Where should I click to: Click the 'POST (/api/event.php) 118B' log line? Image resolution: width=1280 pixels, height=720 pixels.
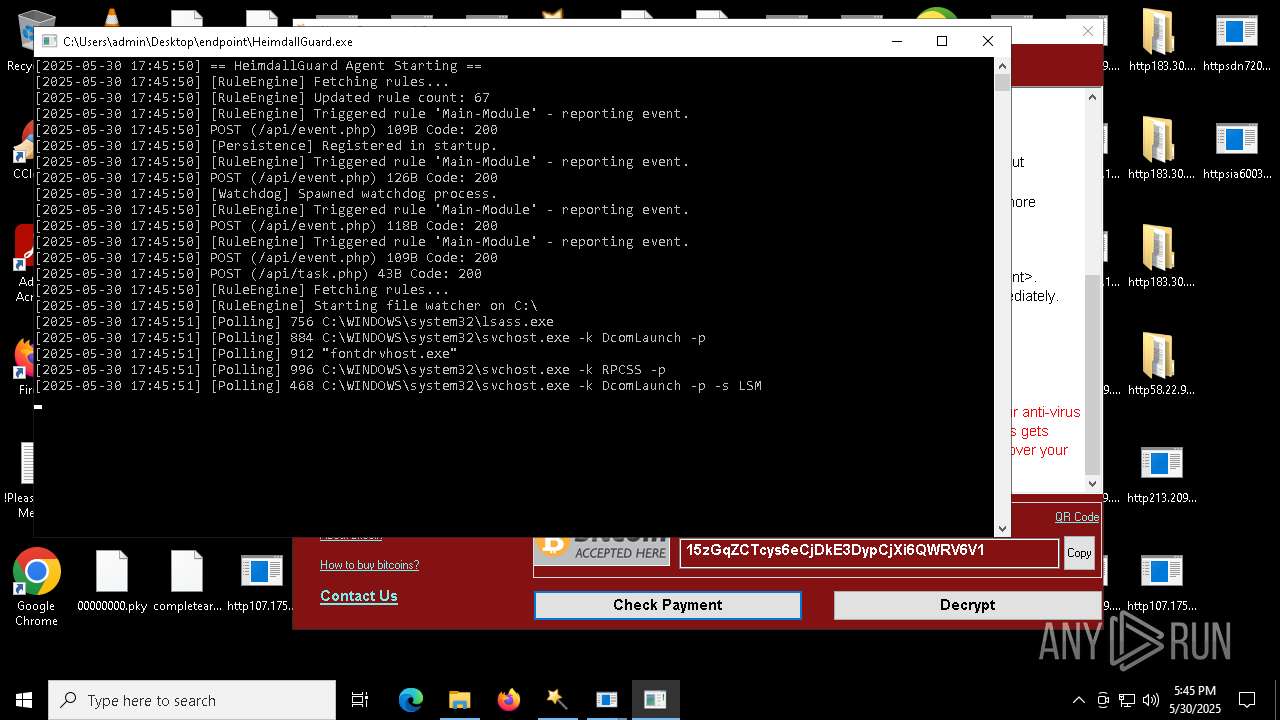[x=266, y=226]
